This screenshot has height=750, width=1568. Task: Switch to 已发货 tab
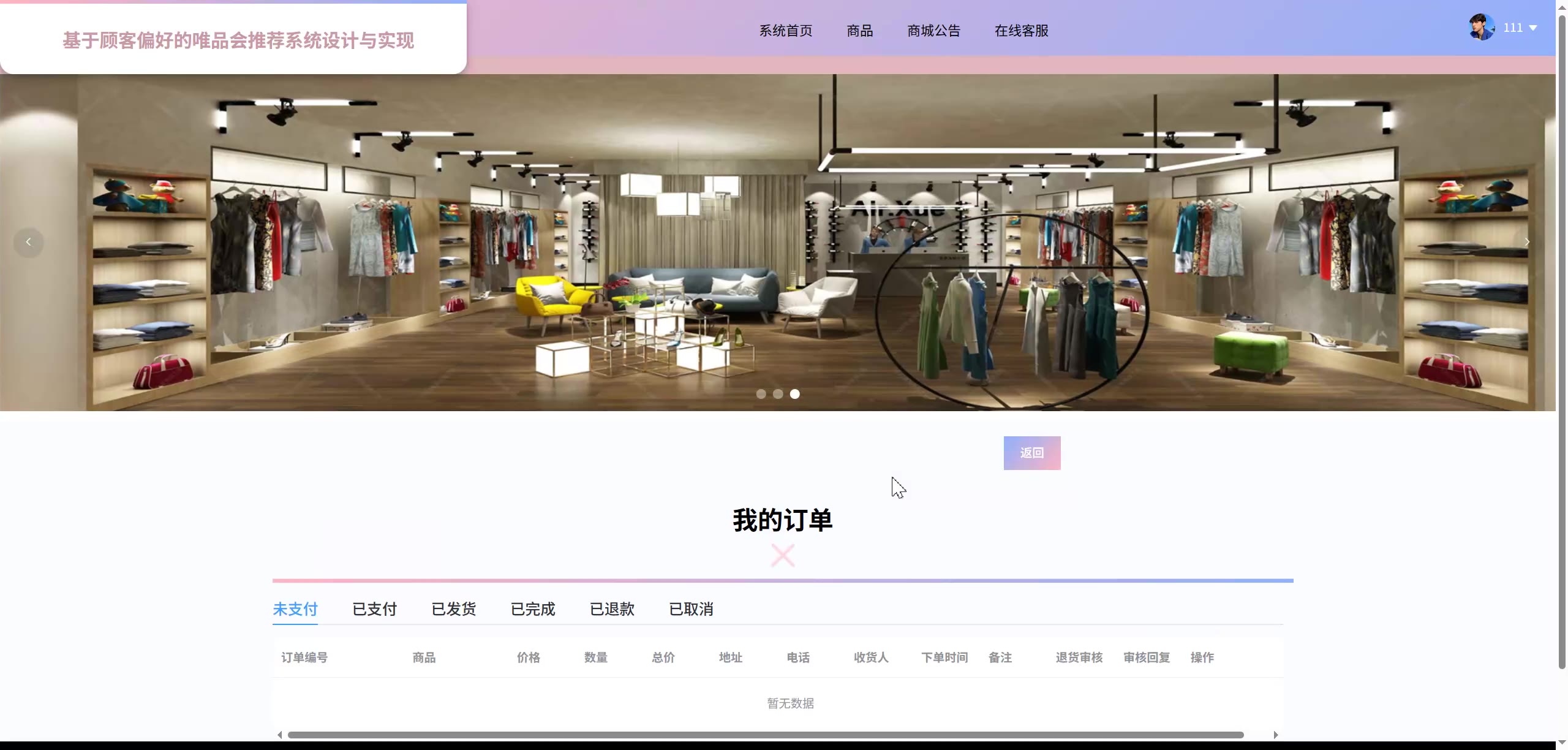point(453,609)
